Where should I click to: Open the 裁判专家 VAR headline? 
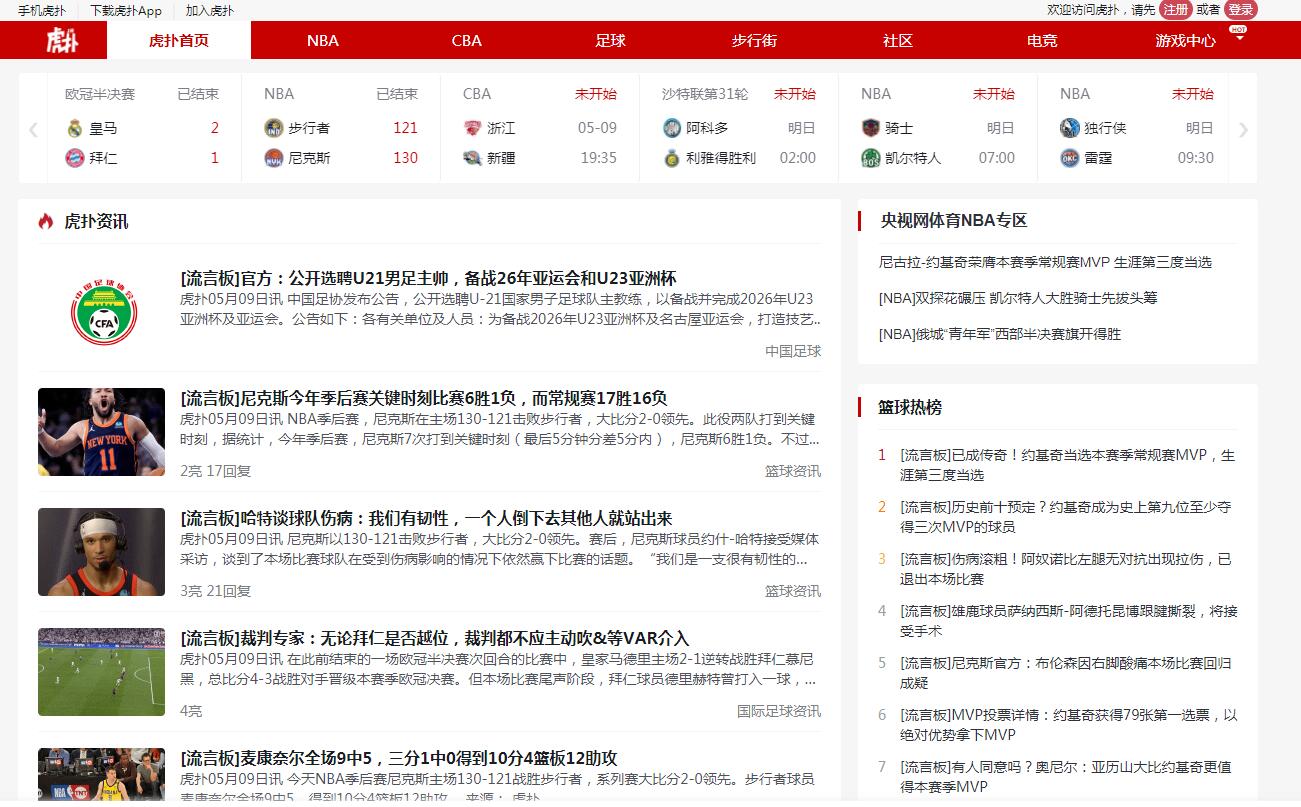pos(435,638)
